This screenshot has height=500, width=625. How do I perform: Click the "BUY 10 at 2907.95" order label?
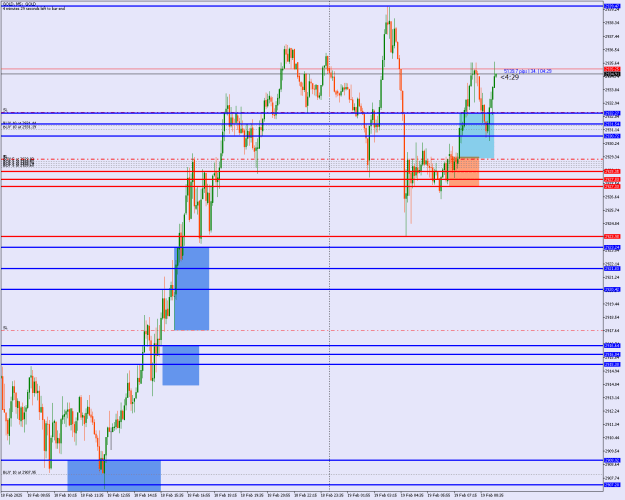point(19,472)
